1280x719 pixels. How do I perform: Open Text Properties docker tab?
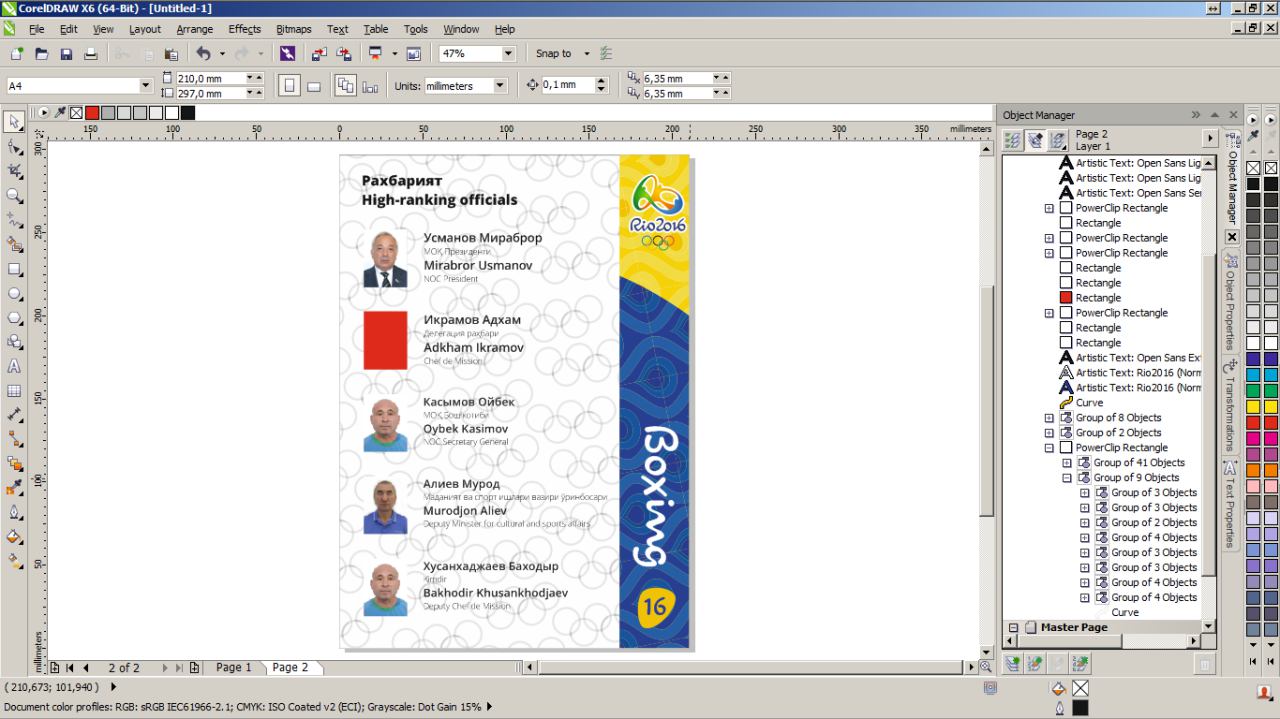(1232, 505)
